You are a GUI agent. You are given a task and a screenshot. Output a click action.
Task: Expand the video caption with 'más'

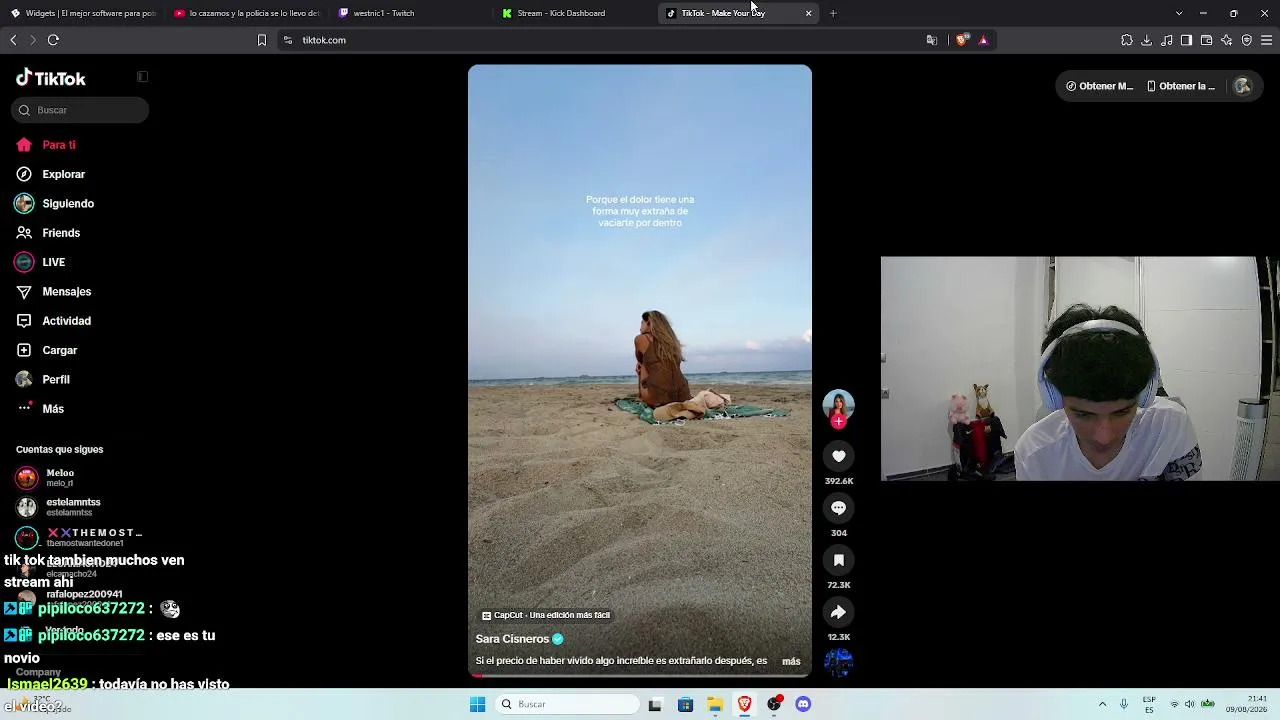791,661
